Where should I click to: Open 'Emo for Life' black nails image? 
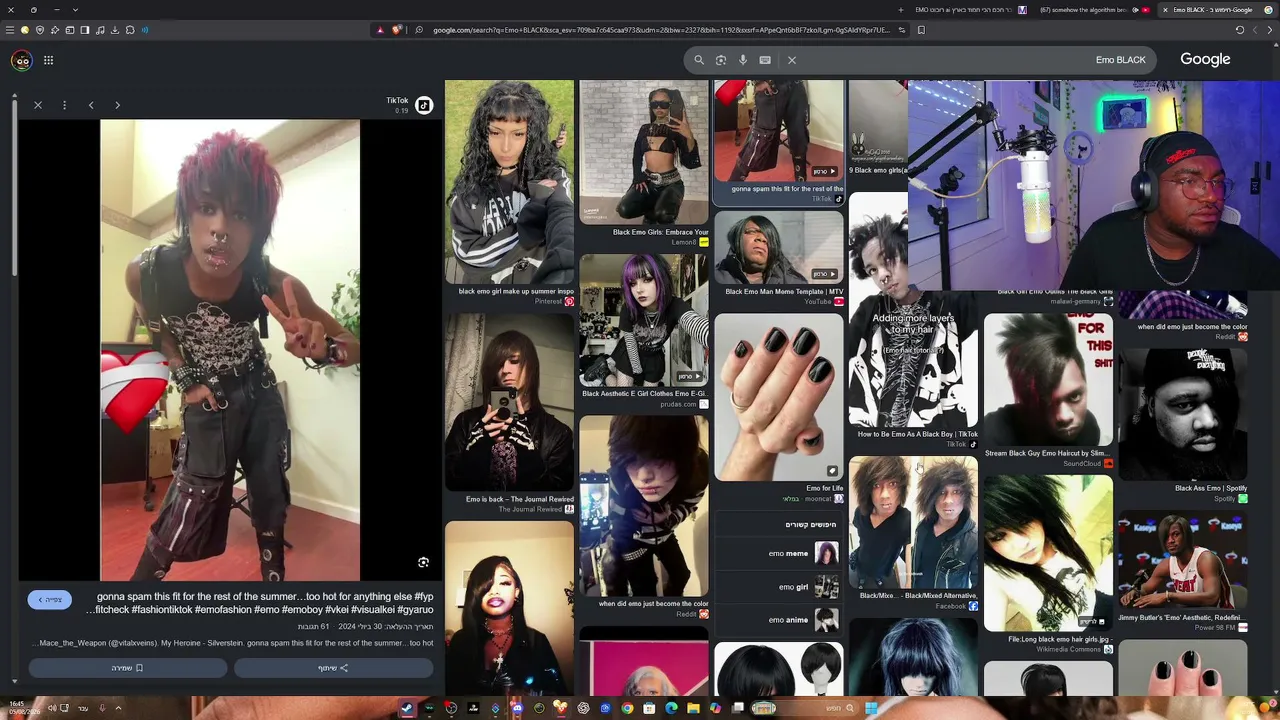(x=779, y=397)
